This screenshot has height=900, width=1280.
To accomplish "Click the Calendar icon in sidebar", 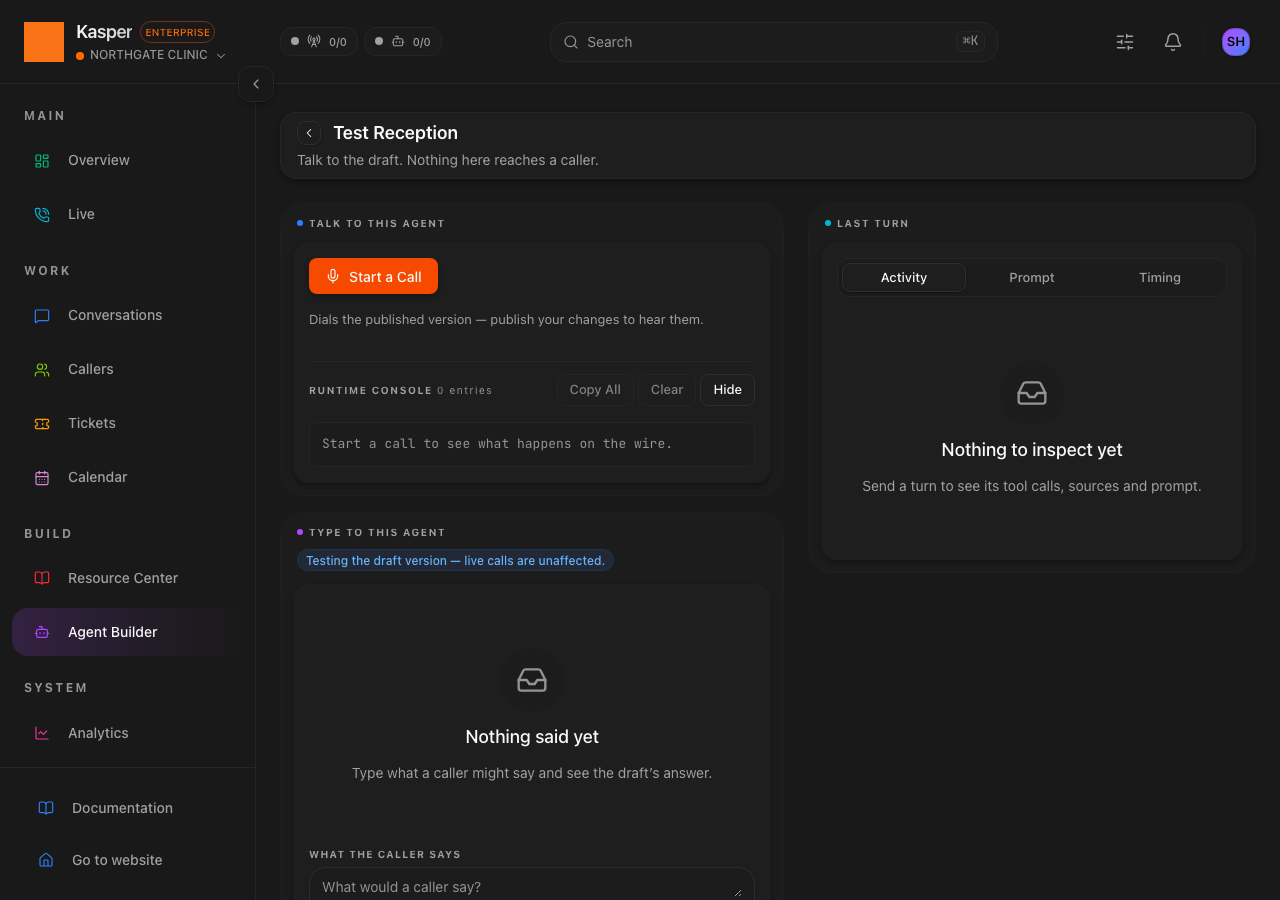I will [42, 477].
